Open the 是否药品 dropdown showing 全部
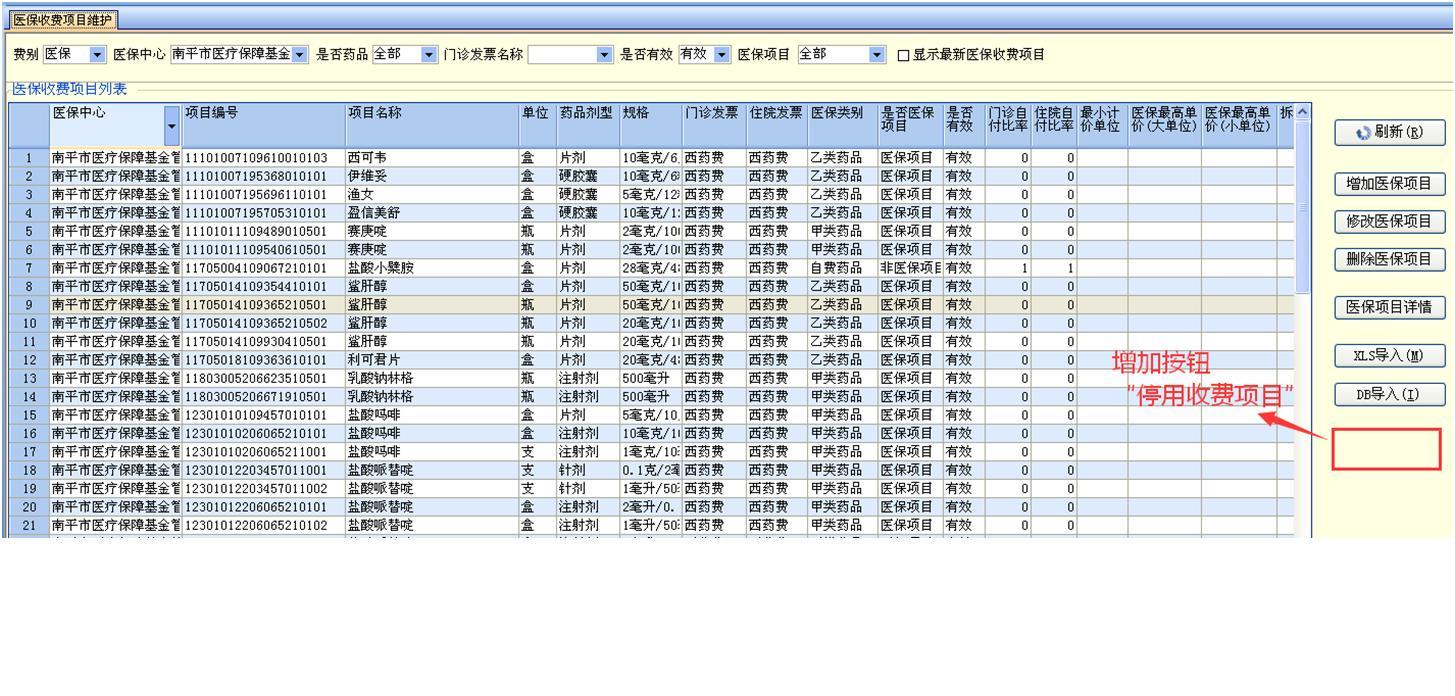The height and width of the screenshot is (696, 1455). (x=430, y=54)
